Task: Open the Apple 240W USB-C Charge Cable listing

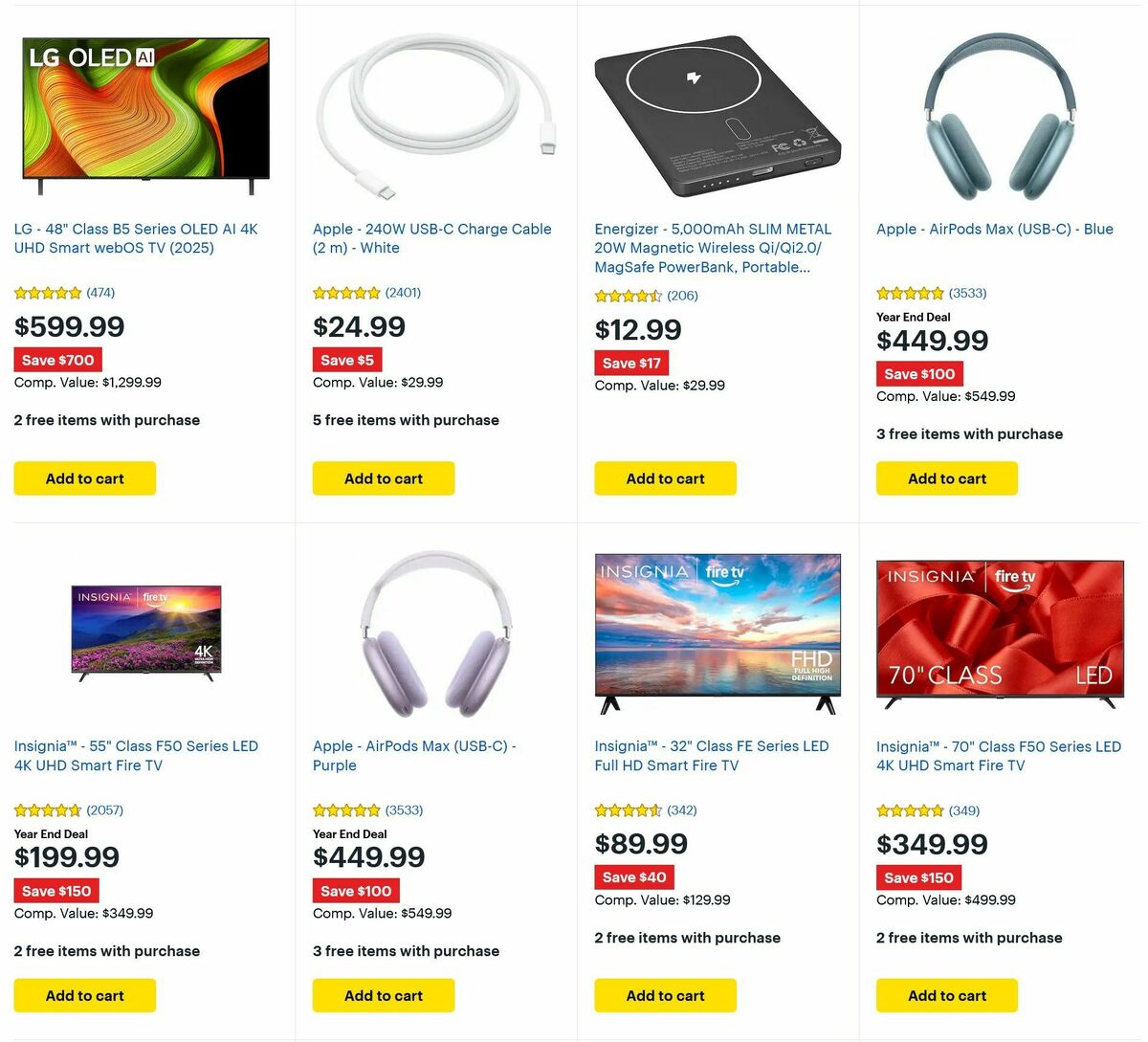Action: (x=432, y=238)
